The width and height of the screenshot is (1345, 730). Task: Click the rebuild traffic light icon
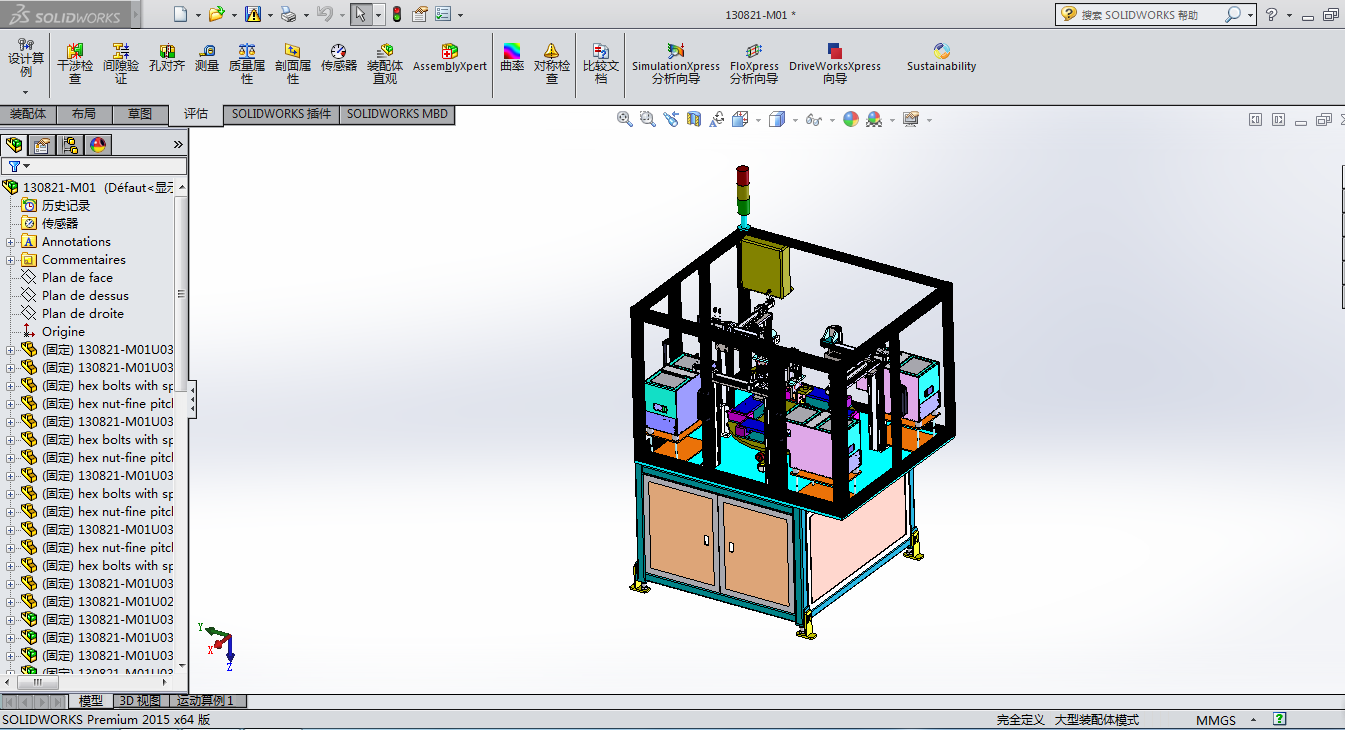point(396,14)
